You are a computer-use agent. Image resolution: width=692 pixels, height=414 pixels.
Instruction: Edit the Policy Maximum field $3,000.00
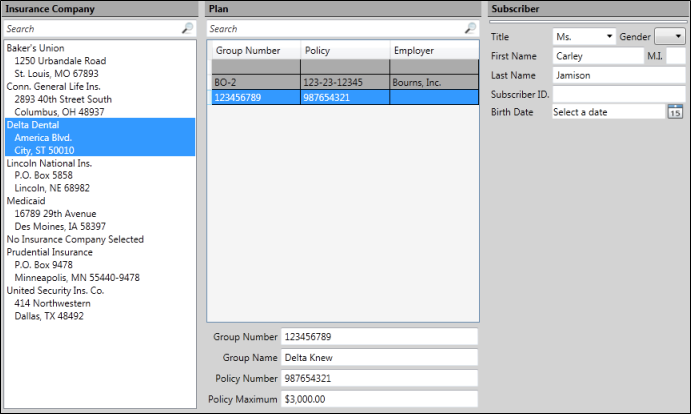tap(379, 399)
